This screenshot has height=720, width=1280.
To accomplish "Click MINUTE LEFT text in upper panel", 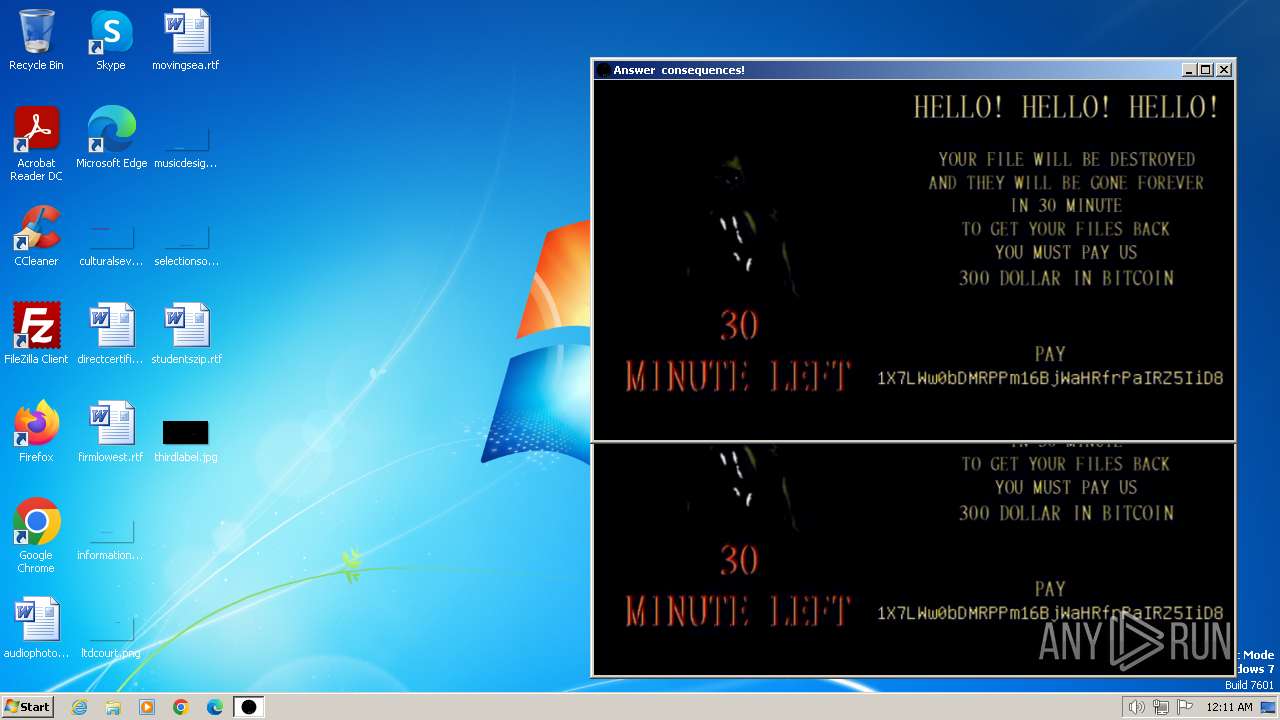I will coord(738,377).
